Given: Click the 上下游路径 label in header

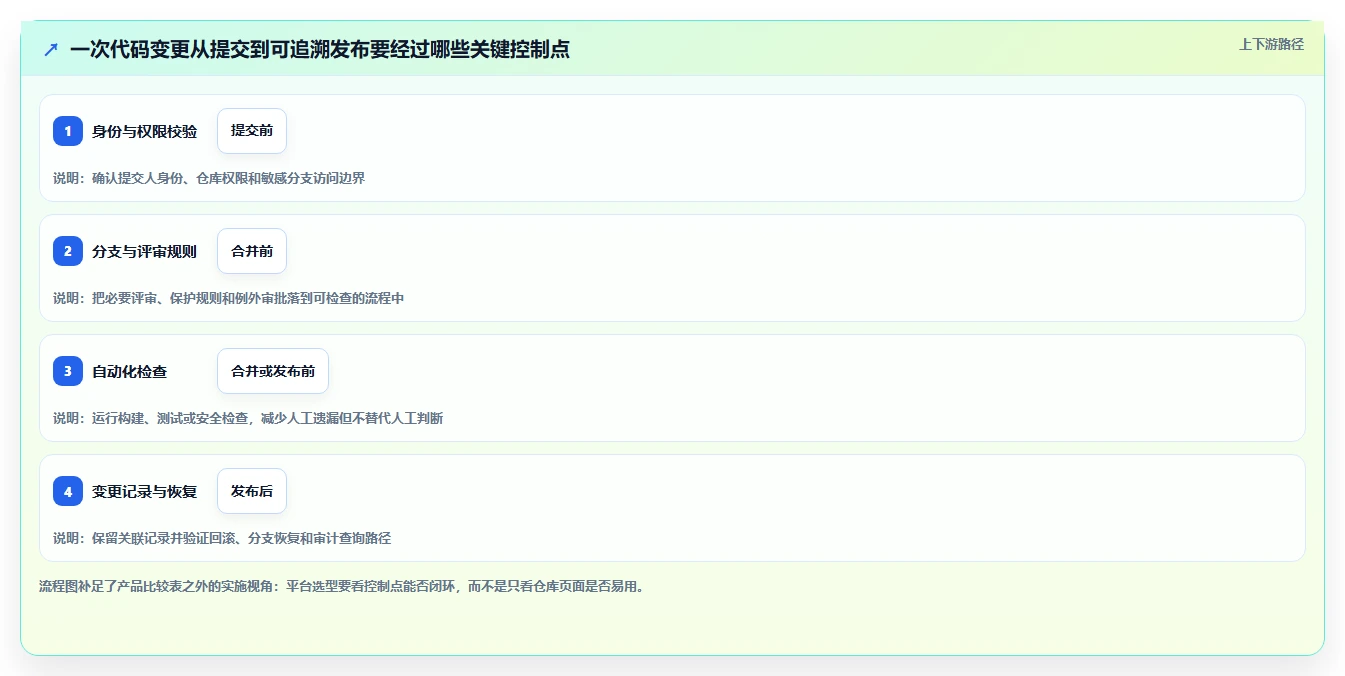Looking at the screenshot, I should pyautogui.click(x=1271, y=44).
